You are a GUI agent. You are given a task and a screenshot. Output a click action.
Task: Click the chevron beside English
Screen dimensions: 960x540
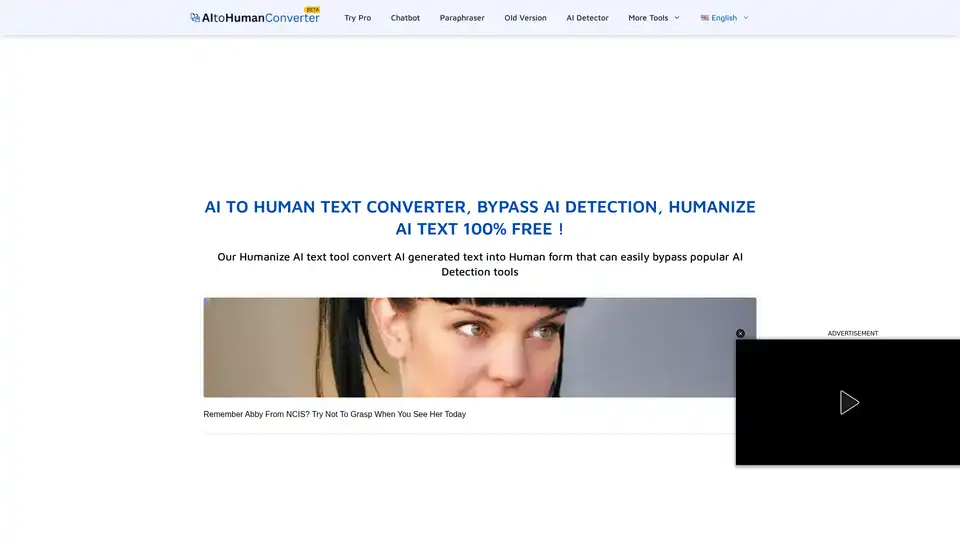(746, 18)
